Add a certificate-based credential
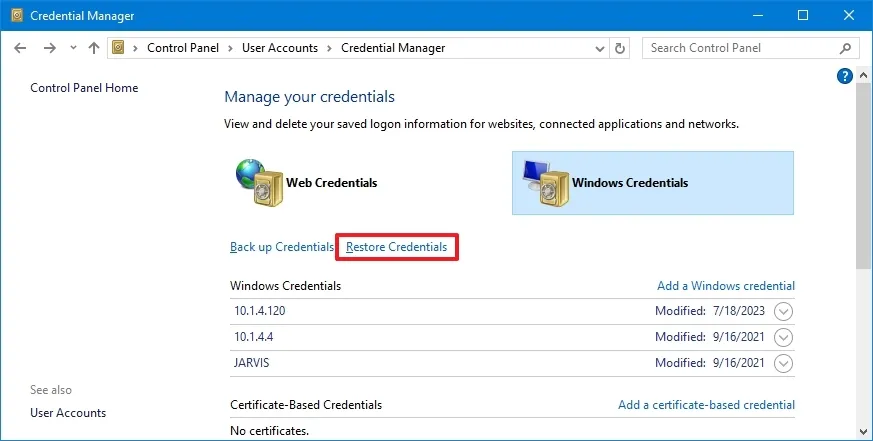This screenshot has height=441, width=873. coord(707,405)
